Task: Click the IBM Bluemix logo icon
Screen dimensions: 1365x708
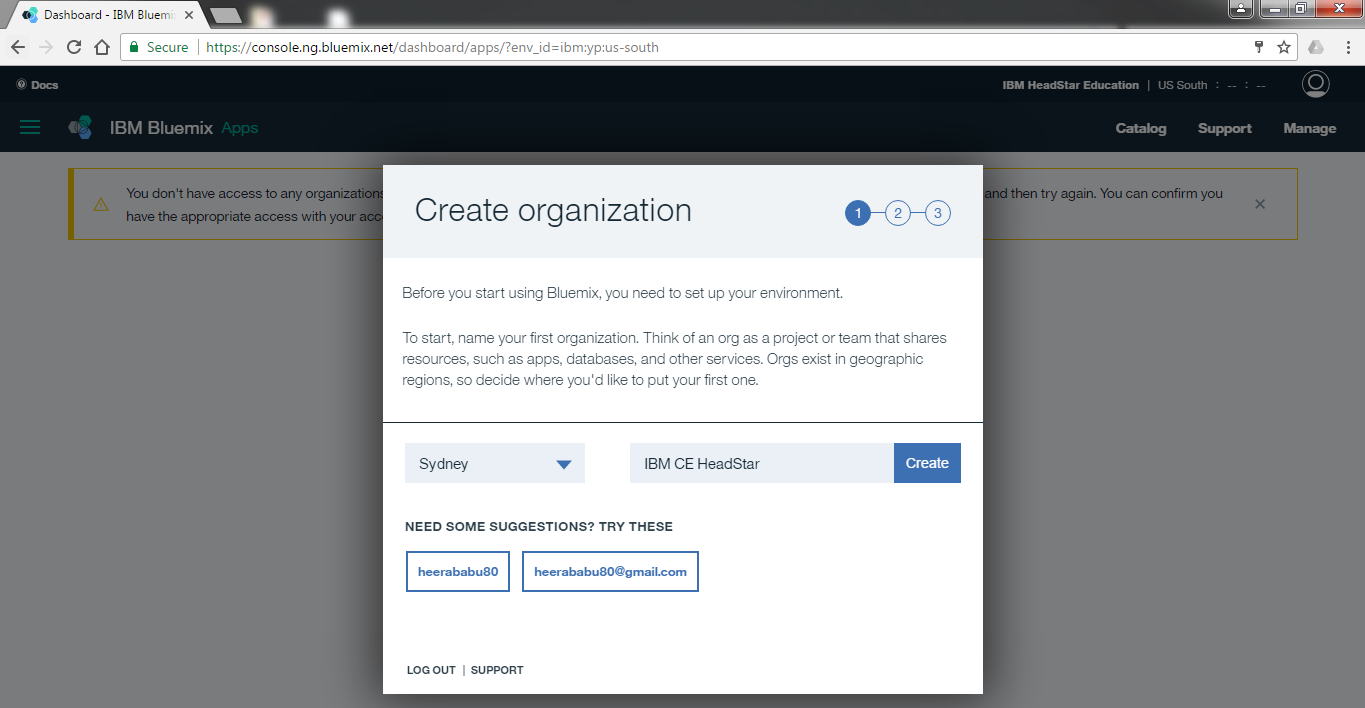Action: [80, 128]
